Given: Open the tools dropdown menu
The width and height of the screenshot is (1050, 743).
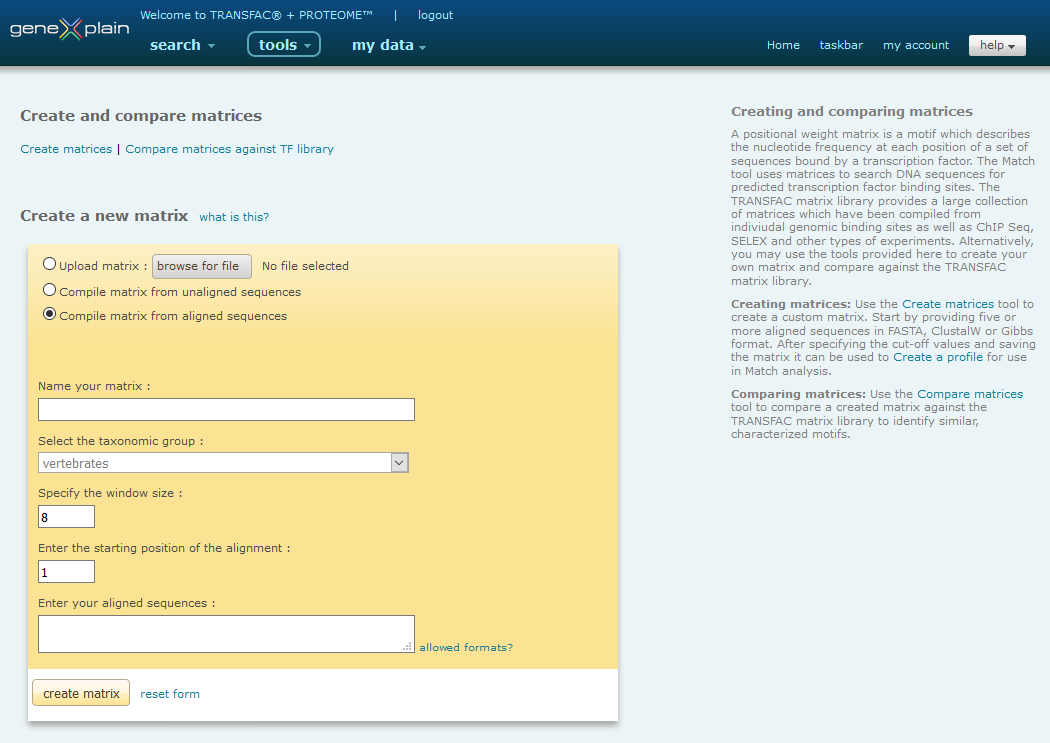Looking at the screenshot, I should [x=284, y=45].
